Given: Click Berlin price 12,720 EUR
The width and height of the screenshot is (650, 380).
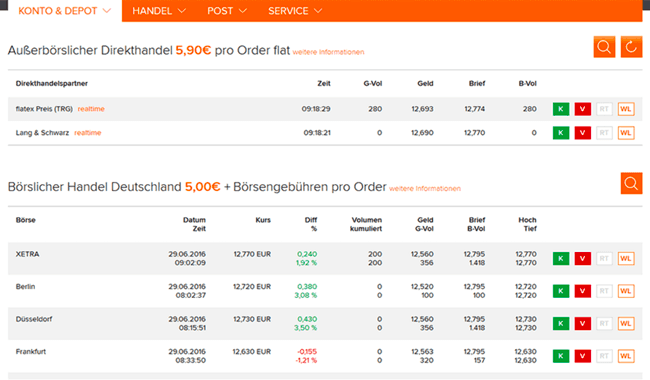Looking at the screenshot, I should coord(252,287).
